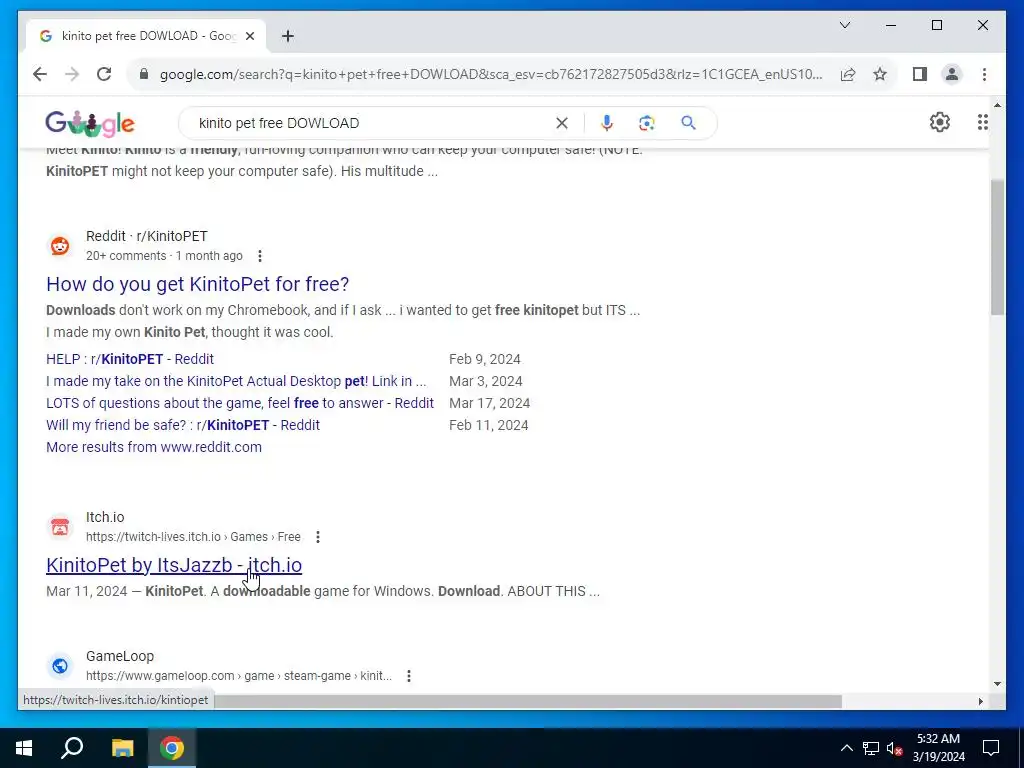View site information via the lock icon
The image size is (1024, 768).
144,74
